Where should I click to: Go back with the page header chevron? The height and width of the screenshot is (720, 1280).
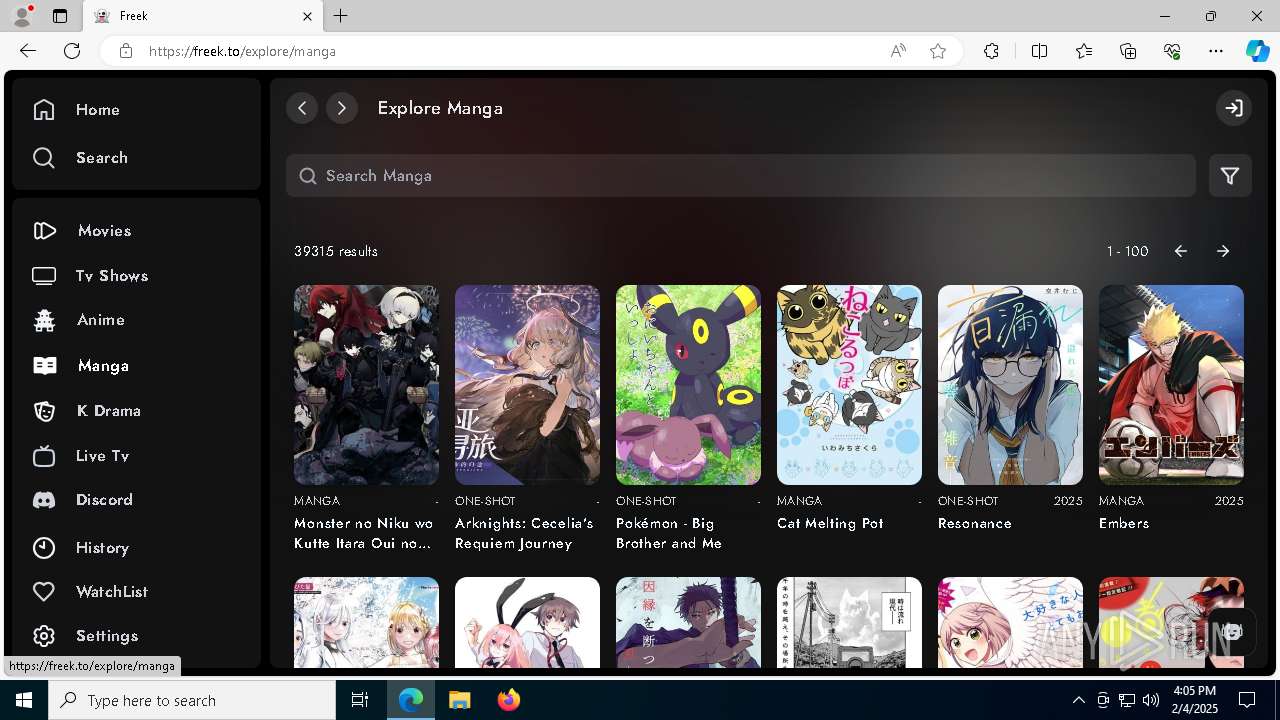pyautogui.click(x=302, y=108)
